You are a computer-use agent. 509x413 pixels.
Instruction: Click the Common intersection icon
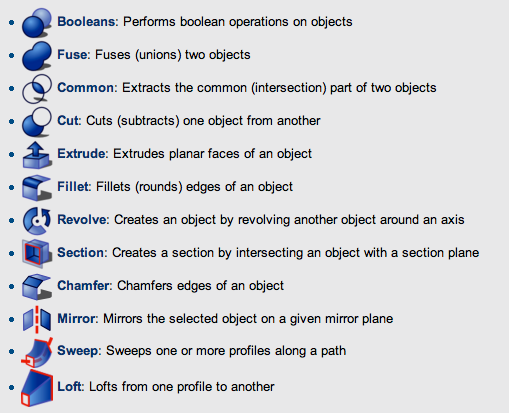(37, 88)
